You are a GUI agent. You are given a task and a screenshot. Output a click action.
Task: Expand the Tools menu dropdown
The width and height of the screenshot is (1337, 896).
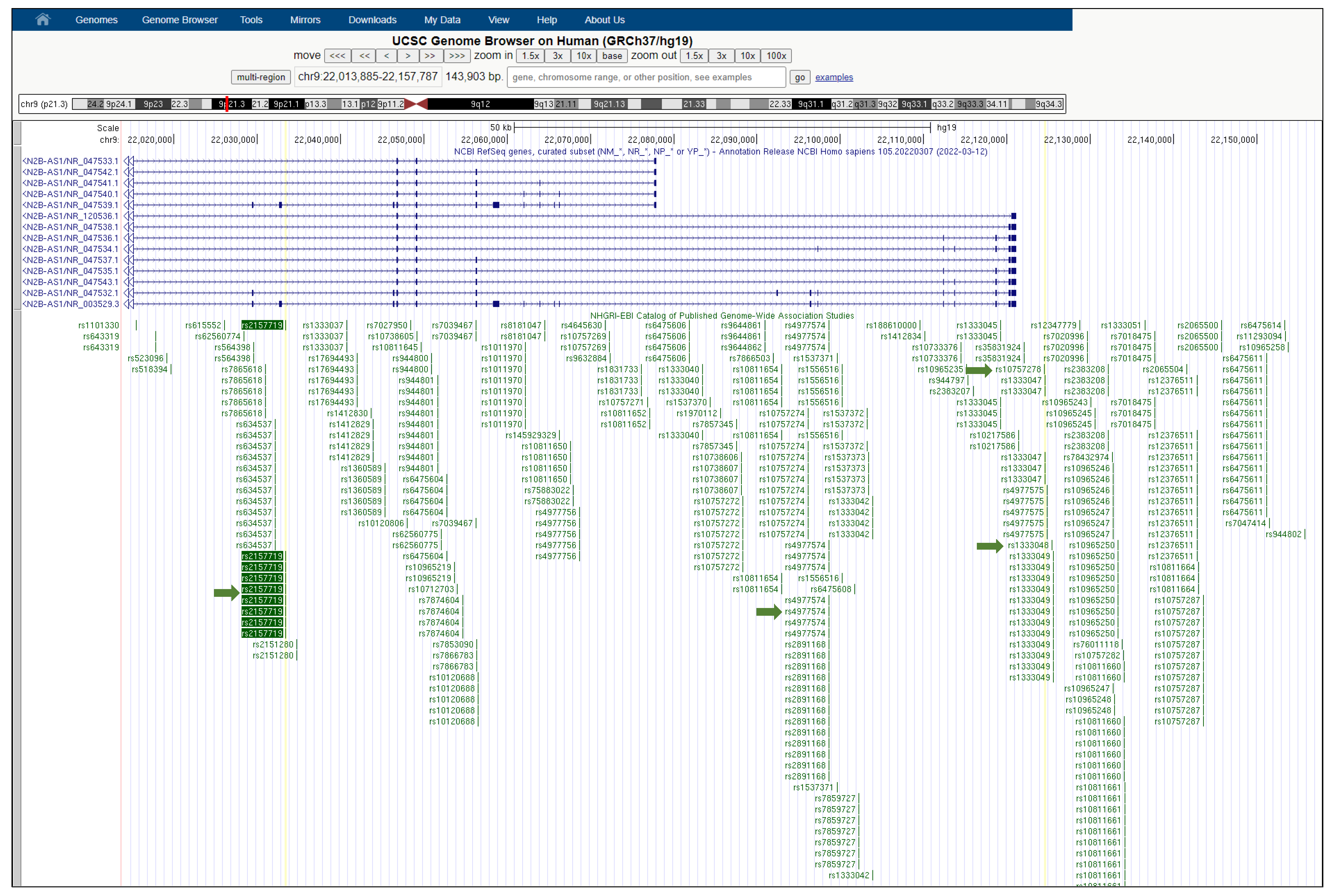[x=251, y=20]
